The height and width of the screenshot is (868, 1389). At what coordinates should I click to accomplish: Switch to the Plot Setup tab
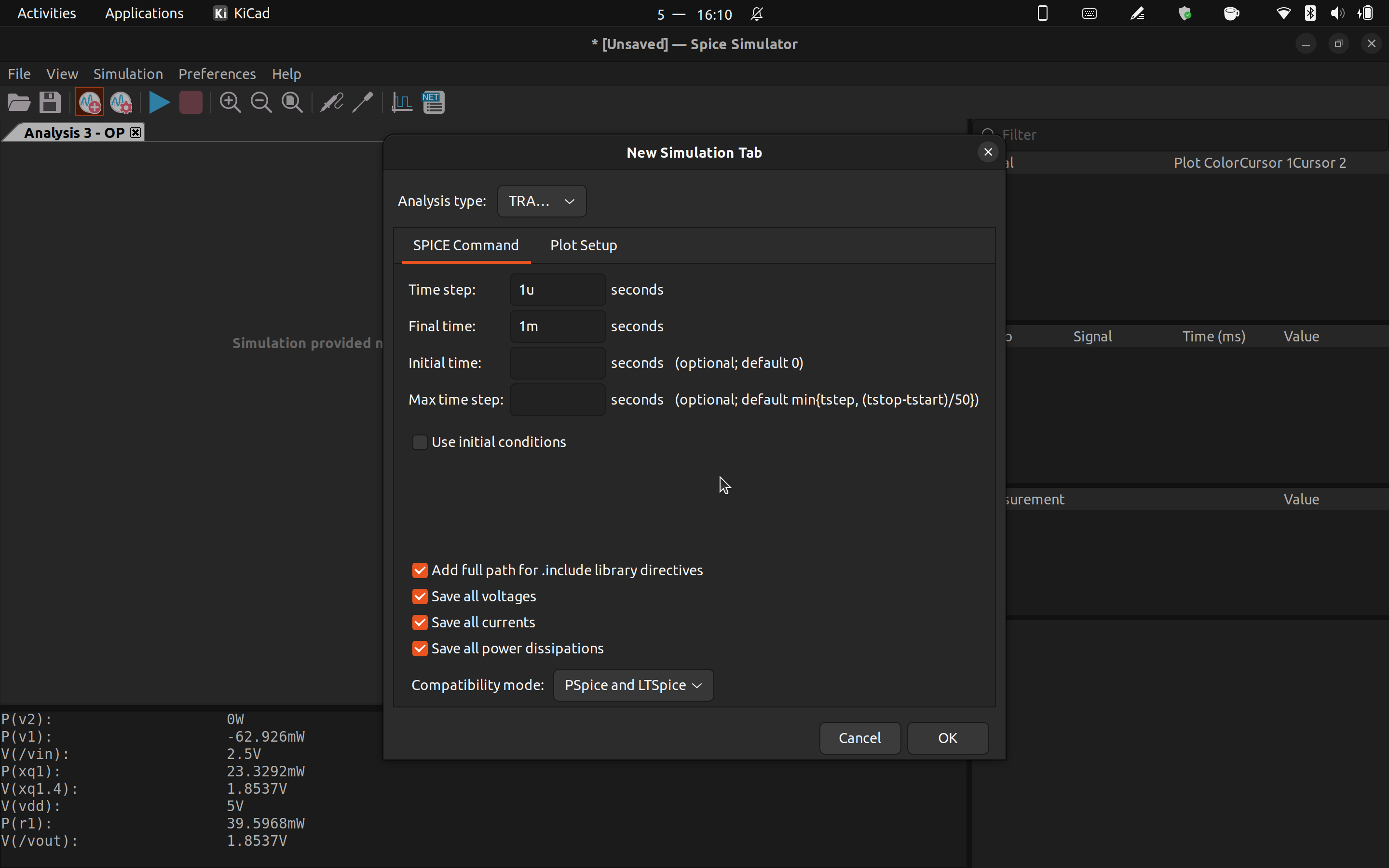click(x=583, y=245)
